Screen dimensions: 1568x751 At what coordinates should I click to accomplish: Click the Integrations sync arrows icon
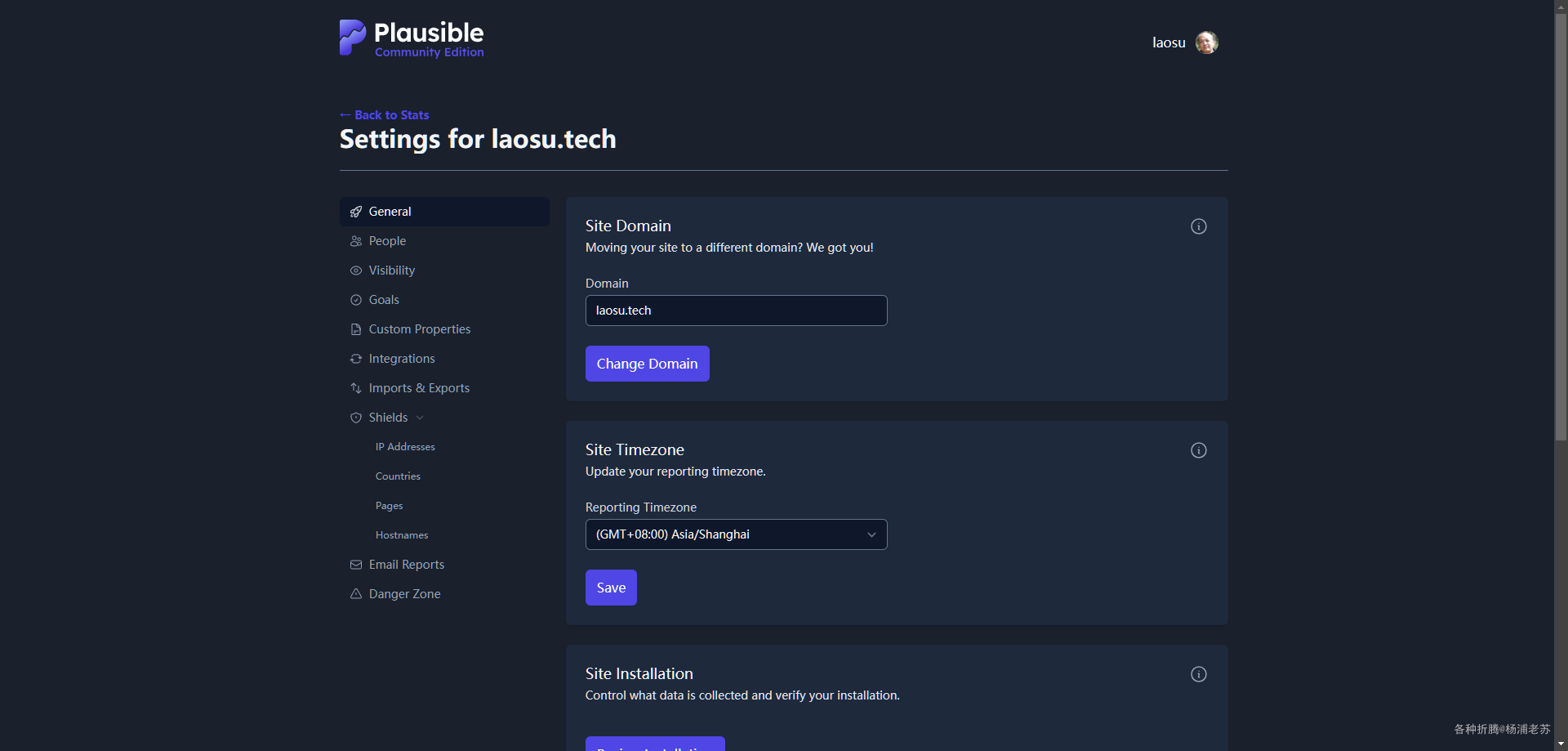[x=356, y=359]
